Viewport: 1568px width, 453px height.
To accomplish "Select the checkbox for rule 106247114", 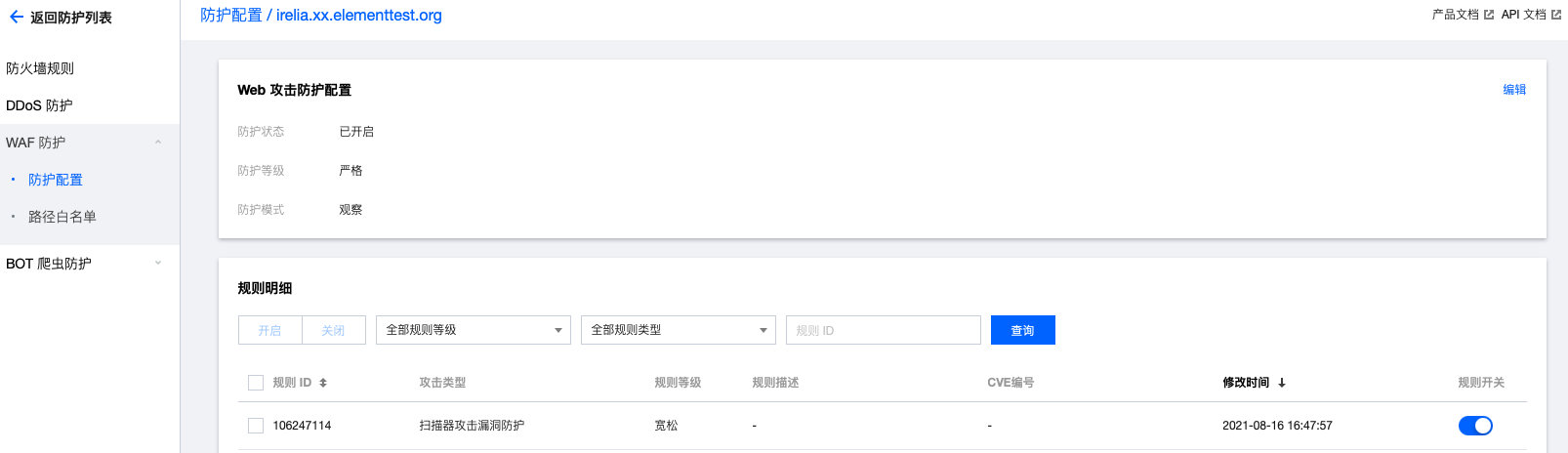I will coord(256,426).
